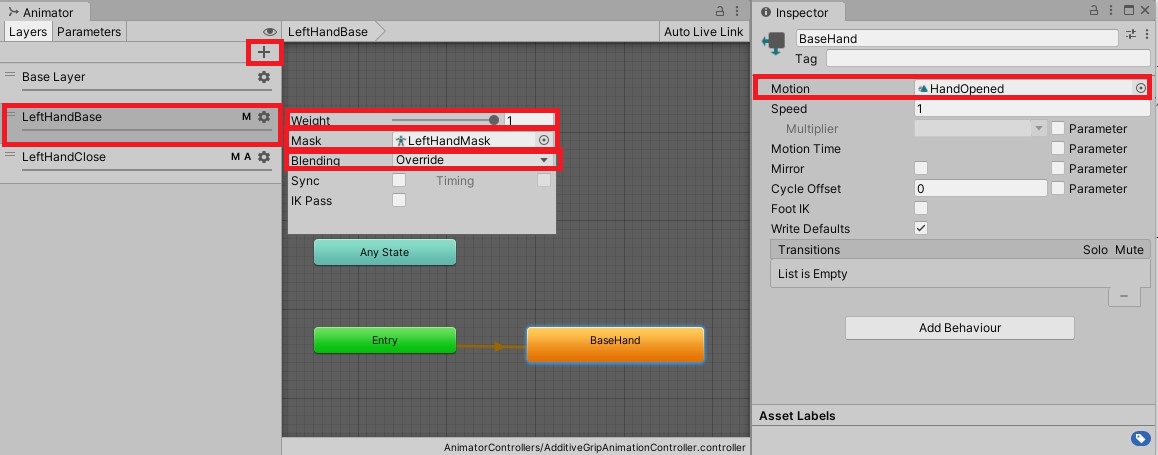Pick a motion clip with the object selector

(x=1141, y=88)
